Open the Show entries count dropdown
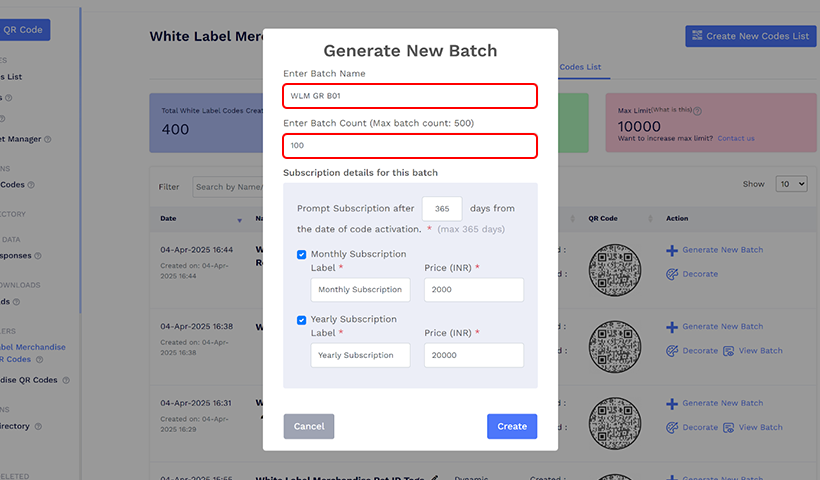Viewport: 820px width, 480px height. point(791,184)
